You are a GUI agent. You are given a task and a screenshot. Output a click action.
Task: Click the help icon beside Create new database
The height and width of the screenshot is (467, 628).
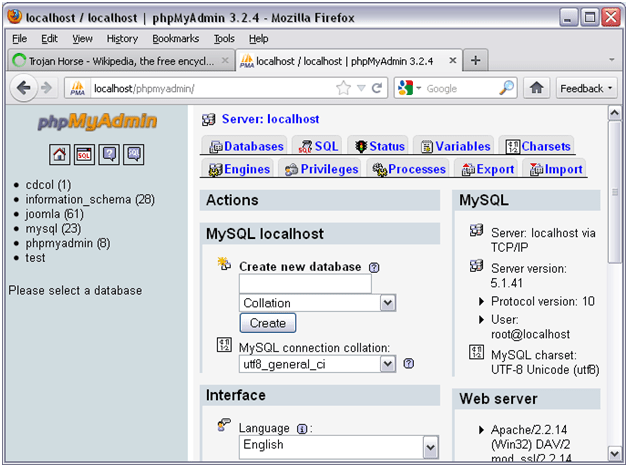click(x=374, y=268)
